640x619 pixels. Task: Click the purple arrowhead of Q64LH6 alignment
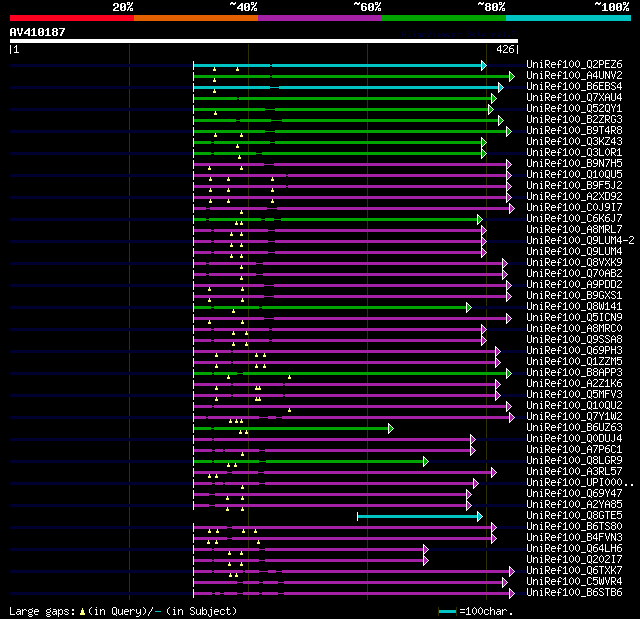point(426,550)
